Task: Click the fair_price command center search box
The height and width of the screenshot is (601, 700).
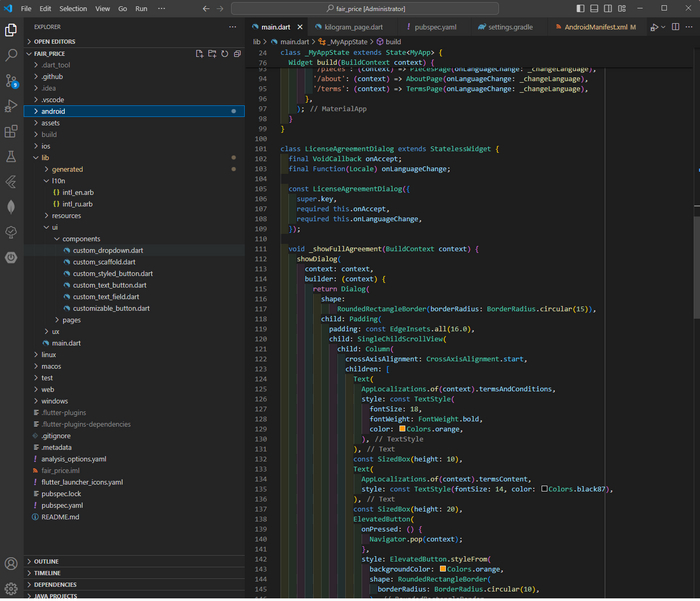Action: coord(370,8)
